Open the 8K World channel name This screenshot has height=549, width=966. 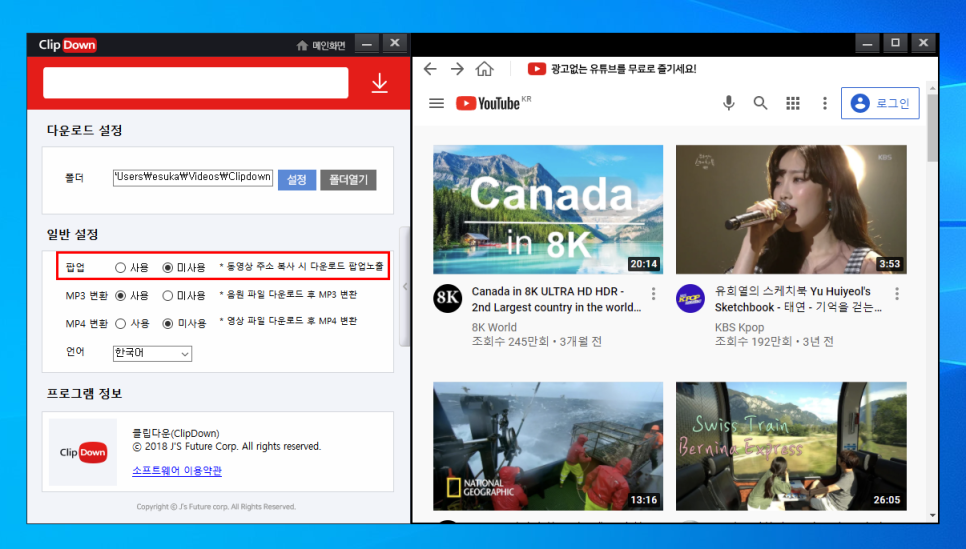point(494,327)
